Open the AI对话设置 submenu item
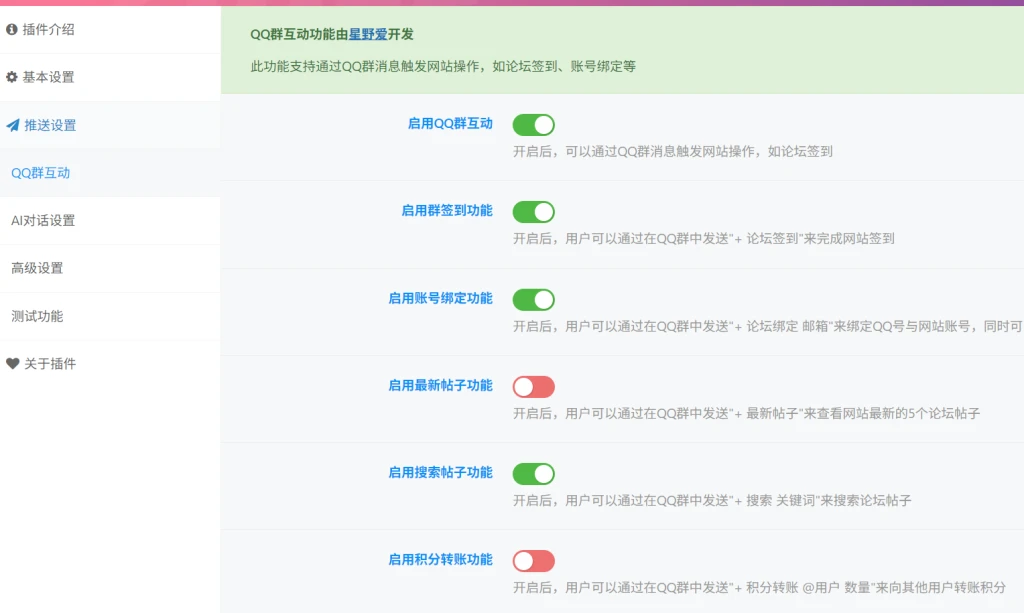 pyautogui.click(x=43, y=221)
